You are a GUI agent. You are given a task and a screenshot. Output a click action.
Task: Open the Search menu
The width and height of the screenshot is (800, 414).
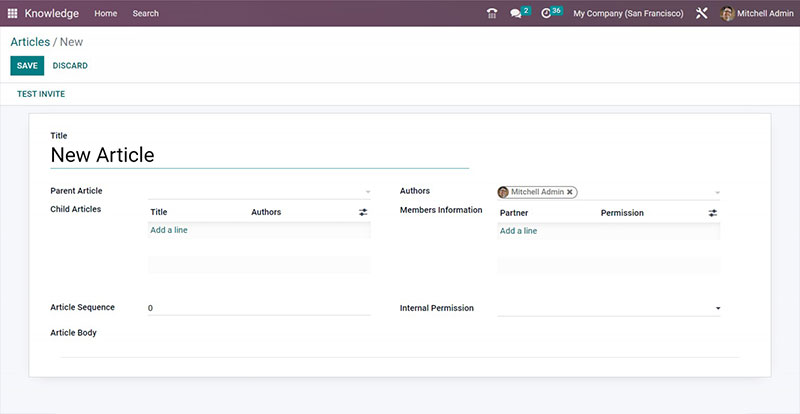pos(145,13)
